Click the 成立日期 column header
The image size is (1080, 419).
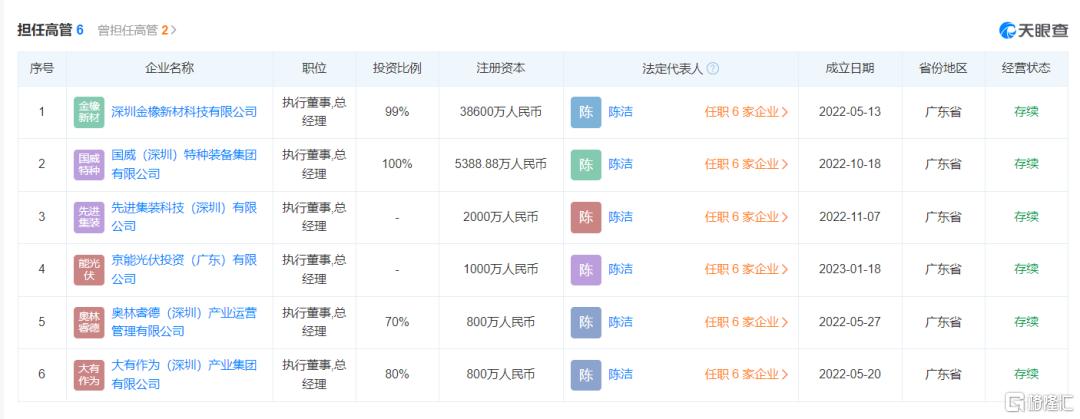pyautogui.click(x=850, y=68)
